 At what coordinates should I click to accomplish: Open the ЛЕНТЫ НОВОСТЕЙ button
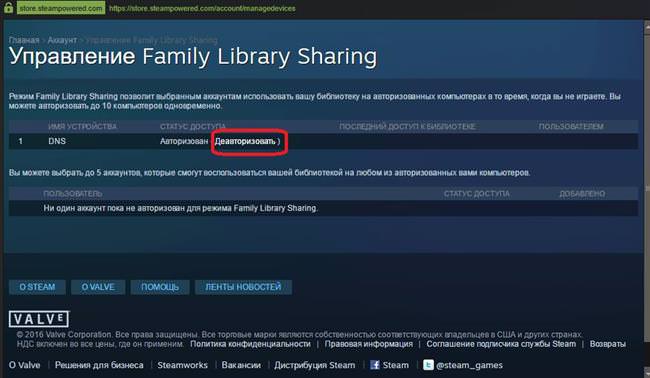[x=243, y=287]
